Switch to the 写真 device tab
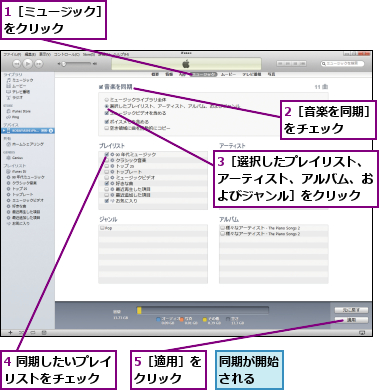Image resolution: width=379 pixels, height=390 pixels. [271, 75]
